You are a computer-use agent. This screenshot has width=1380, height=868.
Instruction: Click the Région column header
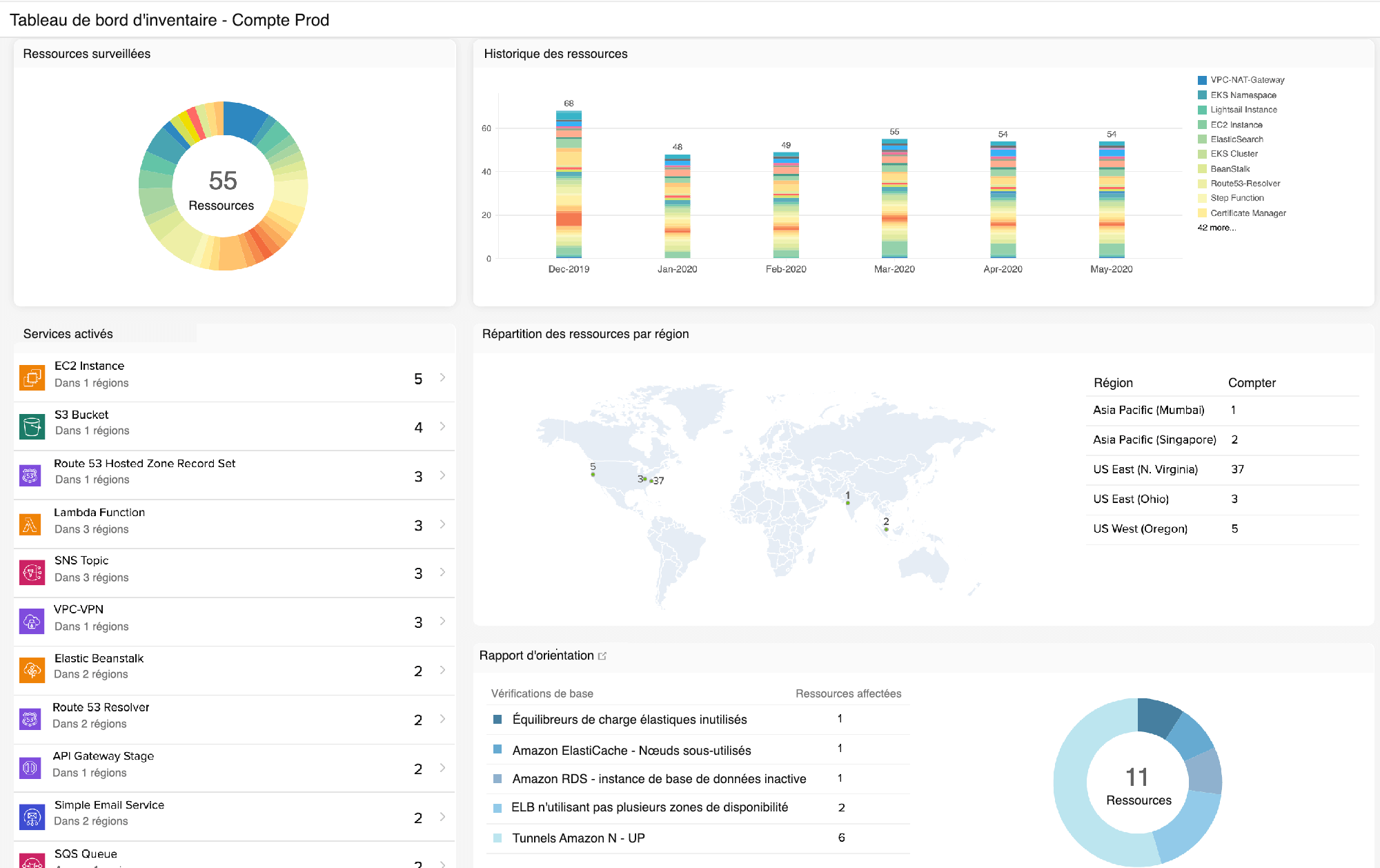pos(1113,383)
